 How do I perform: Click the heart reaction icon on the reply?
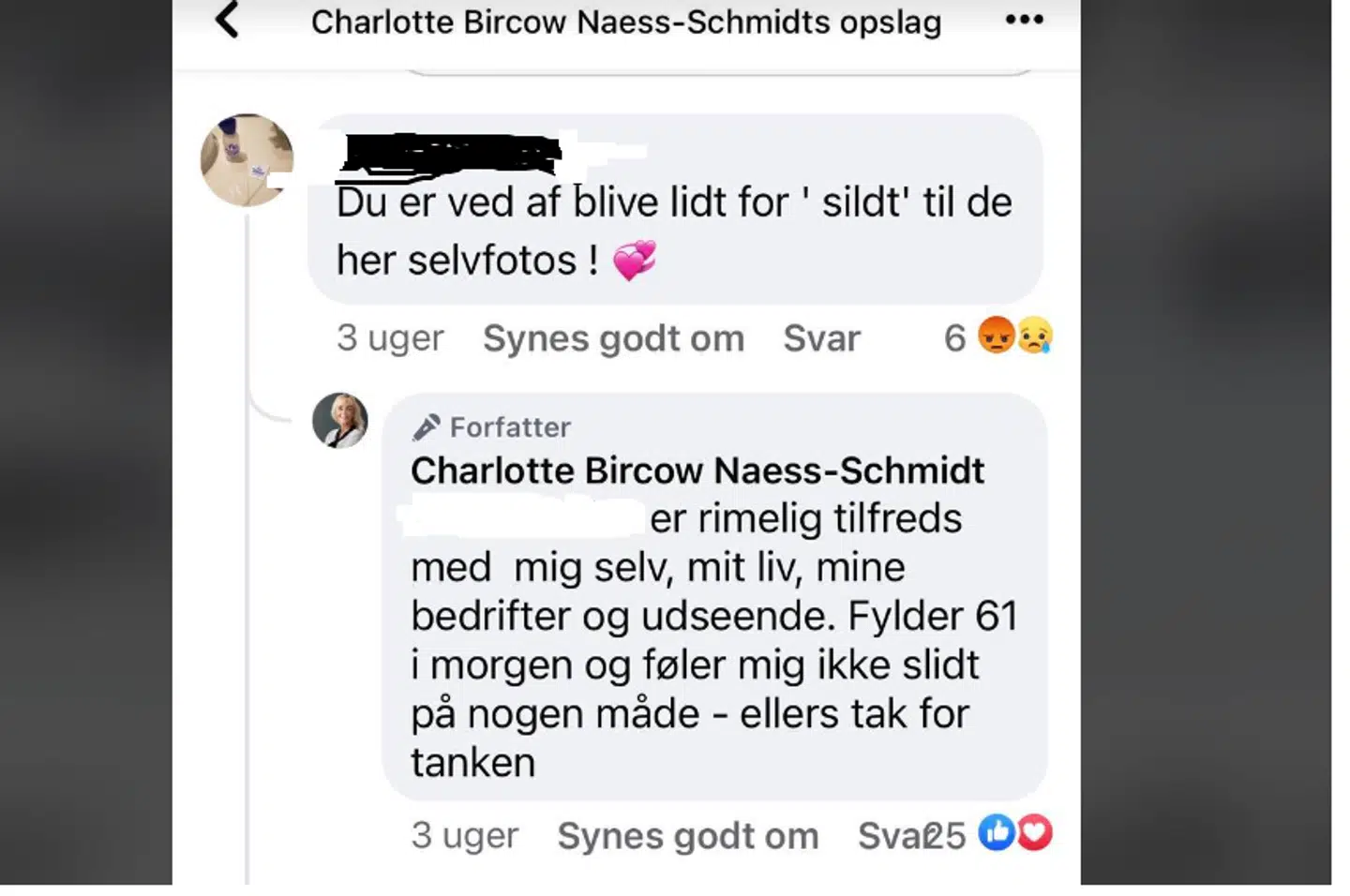click(x=1035, y=832)
